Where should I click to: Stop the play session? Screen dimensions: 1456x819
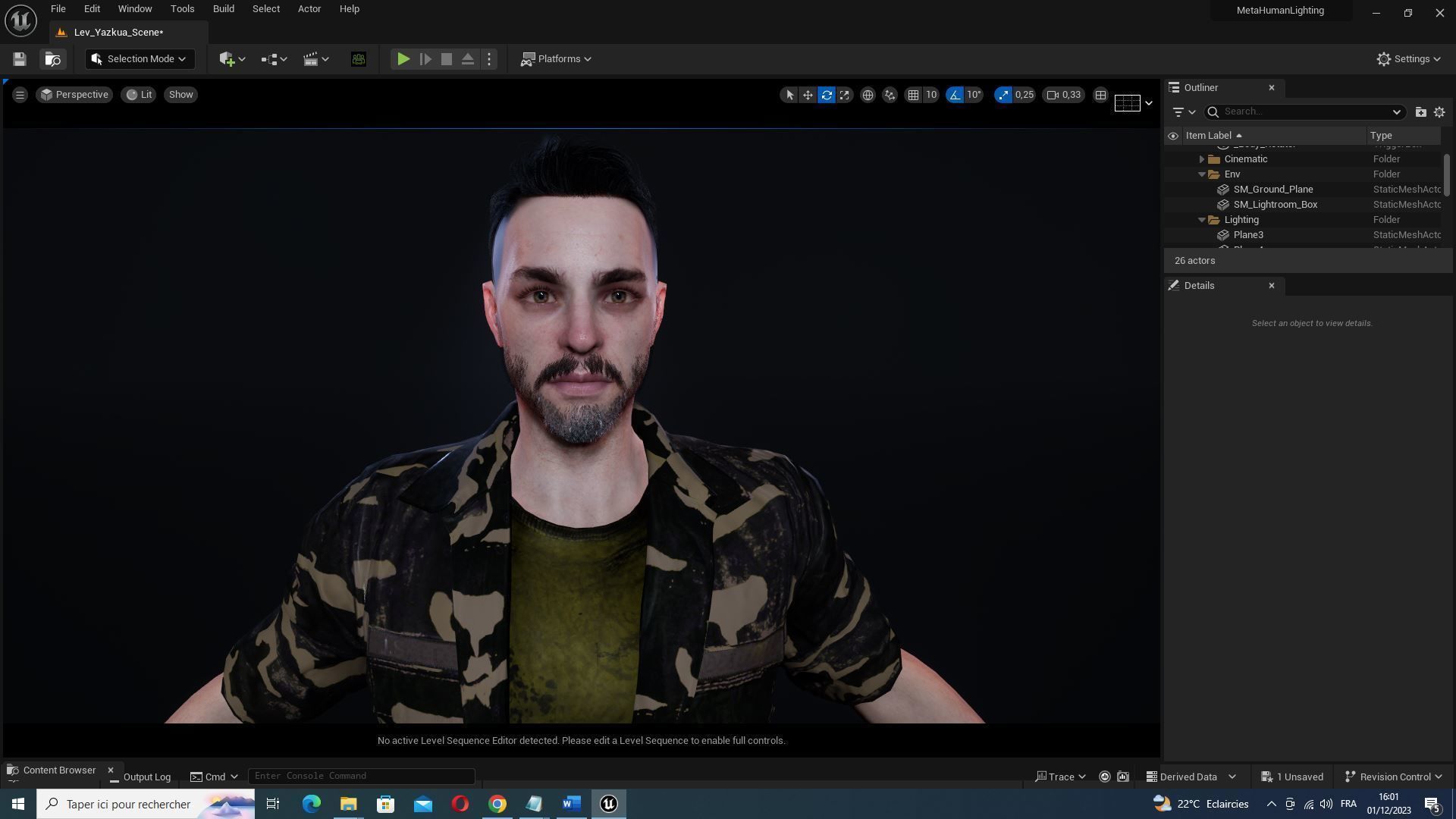click(447, 59)
